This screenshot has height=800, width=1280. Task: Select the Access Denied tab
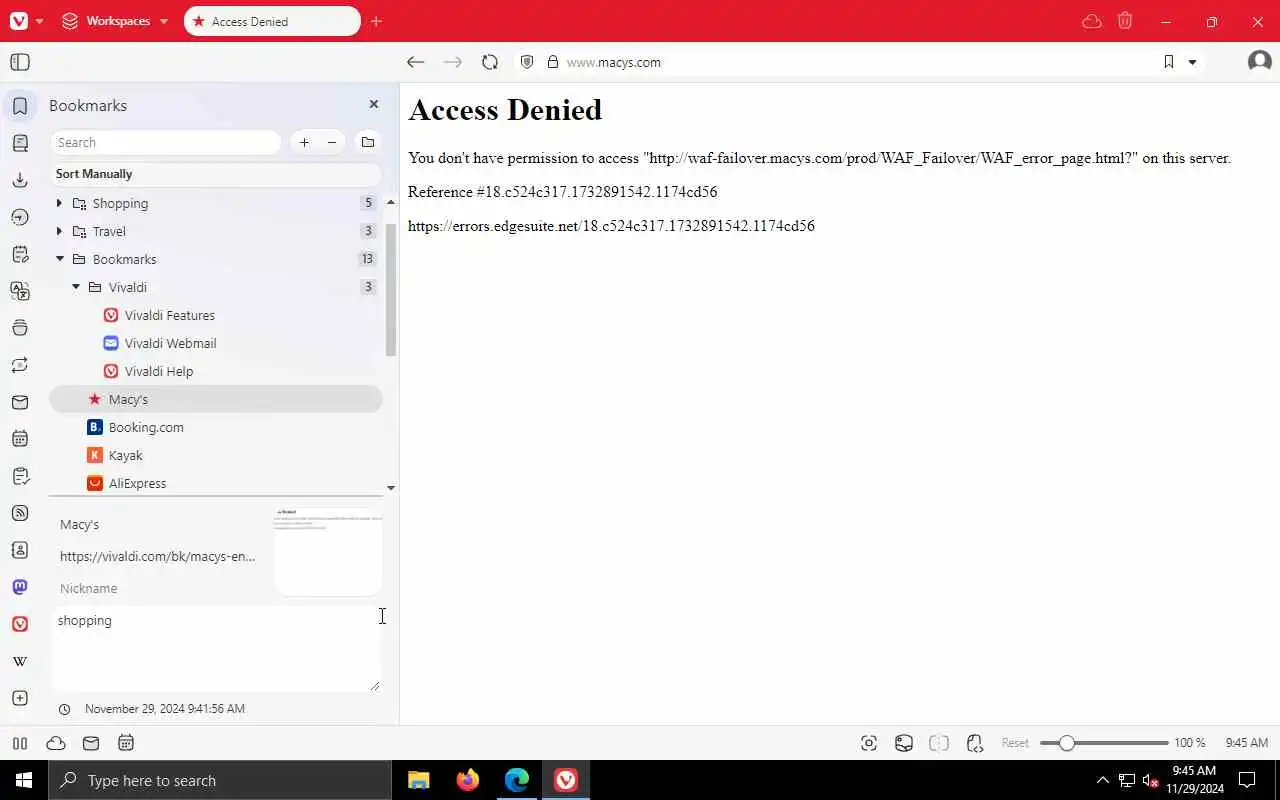[x=272, y=21]
